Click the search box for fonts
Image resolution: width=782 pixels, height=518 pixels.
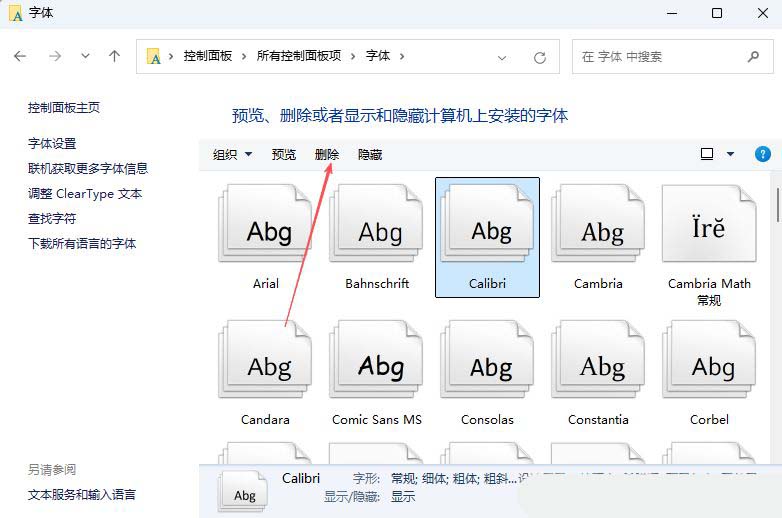click(x=672, y=56)
